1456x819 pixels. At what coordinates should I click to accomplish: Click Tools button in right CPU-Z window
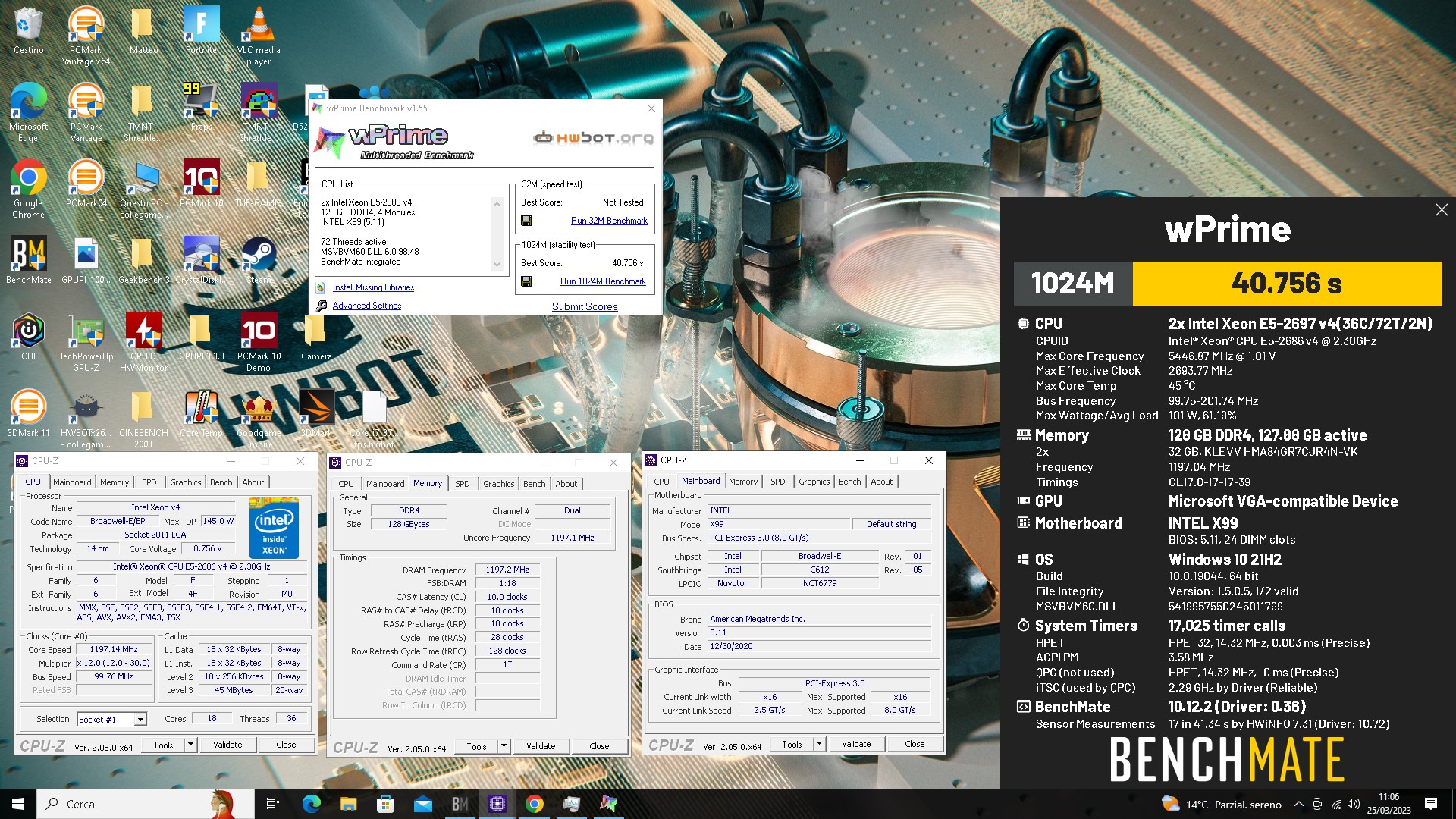792,744
